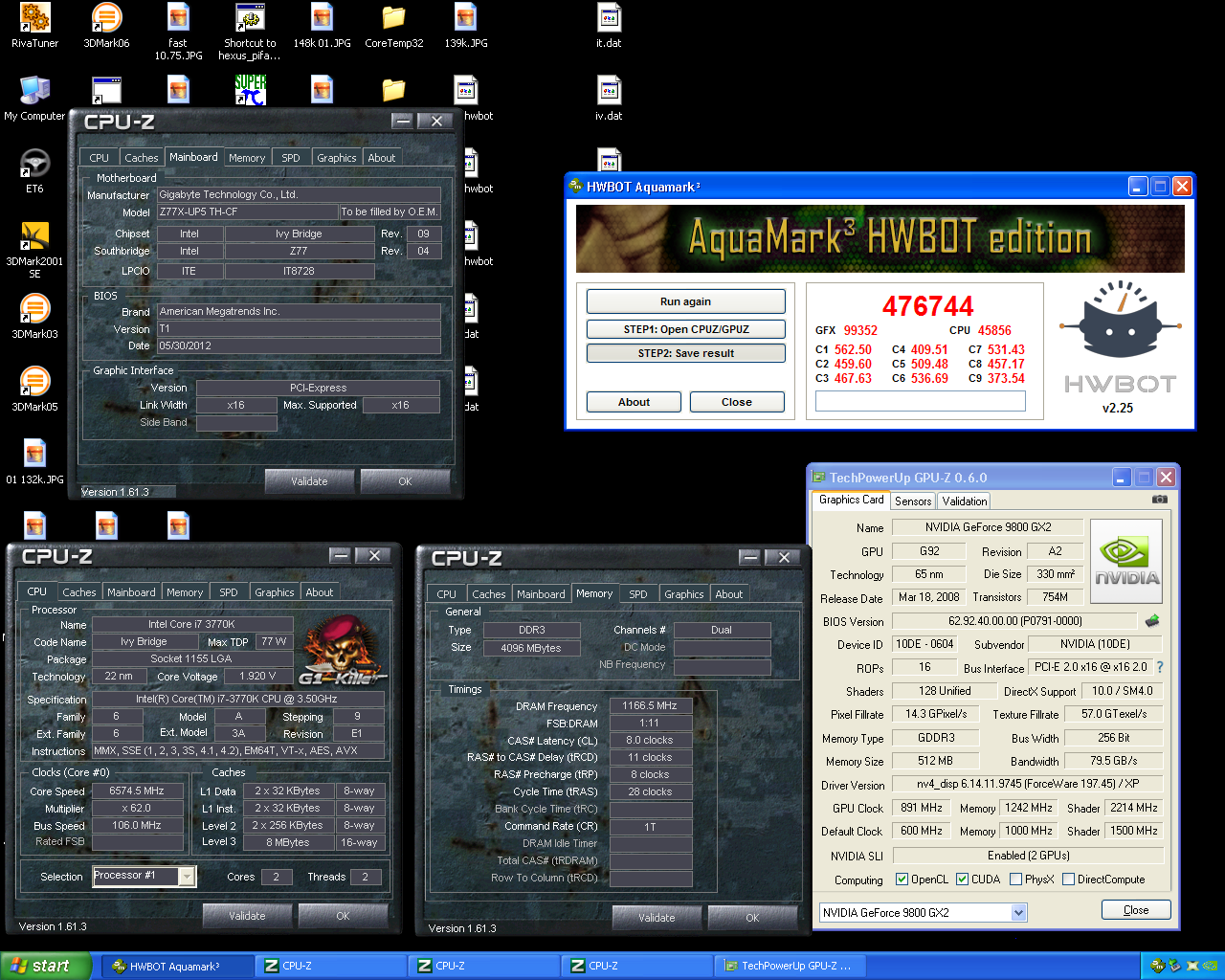
Task: Click the GPU-Z screenshot camera icon
Action: [1159, 500]
